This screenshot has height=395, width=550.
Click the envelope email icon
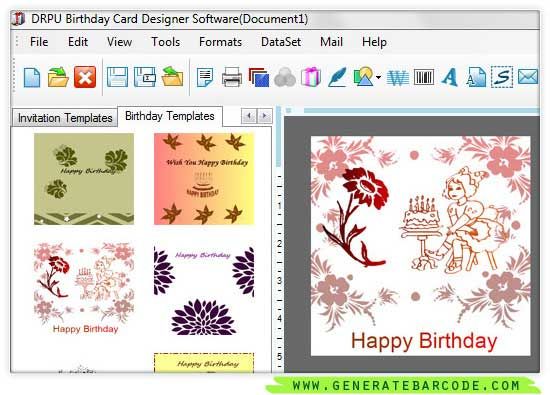tap(528, 77)
